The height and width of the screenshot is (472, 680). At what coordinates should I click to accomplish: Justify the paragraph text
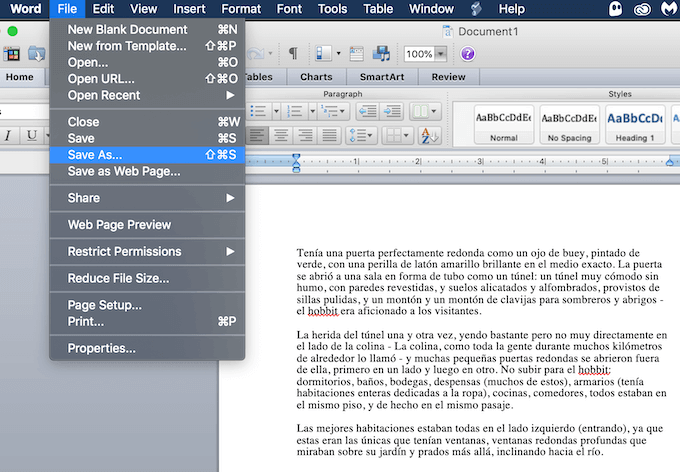(x=327, y=135)
